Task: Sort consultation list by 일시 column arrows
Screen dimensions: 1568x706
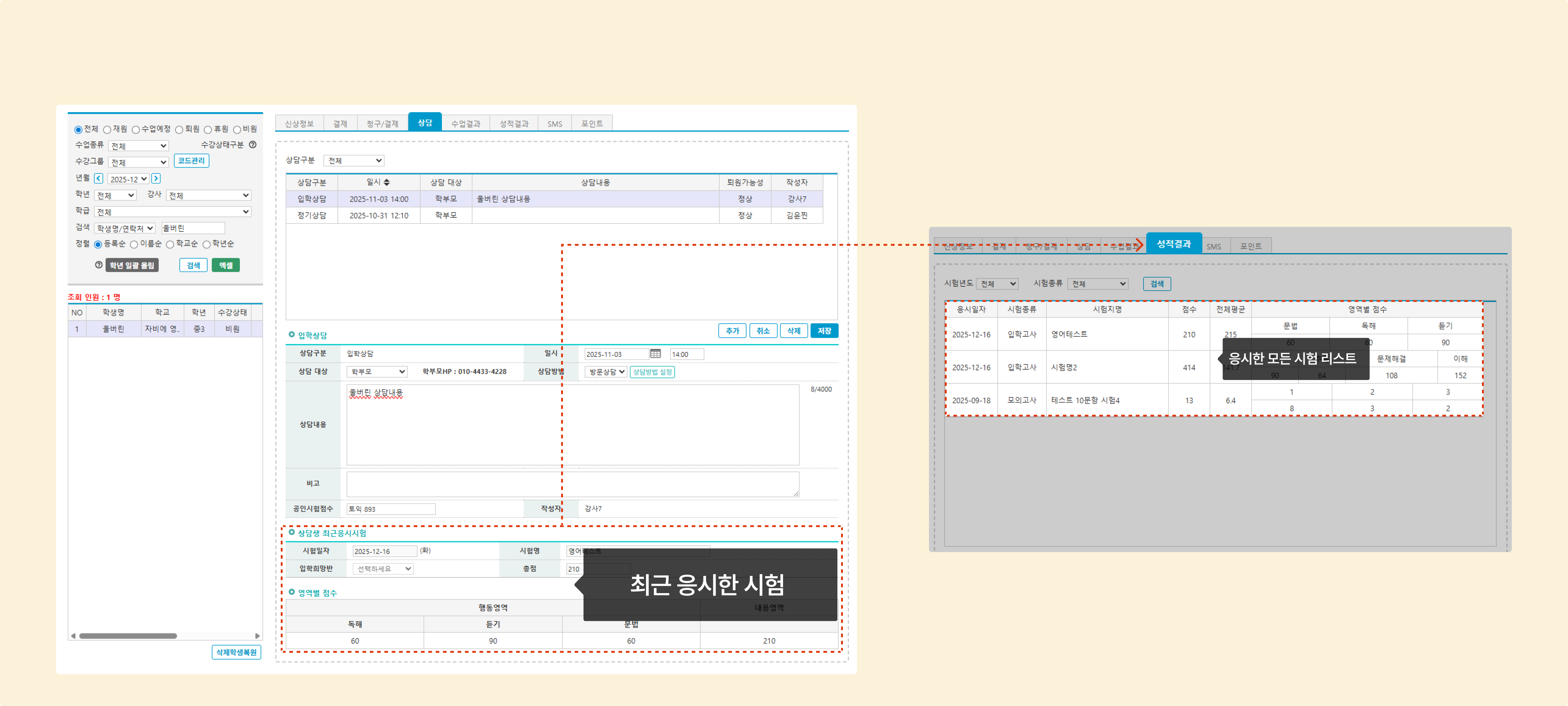Action: 387,182
